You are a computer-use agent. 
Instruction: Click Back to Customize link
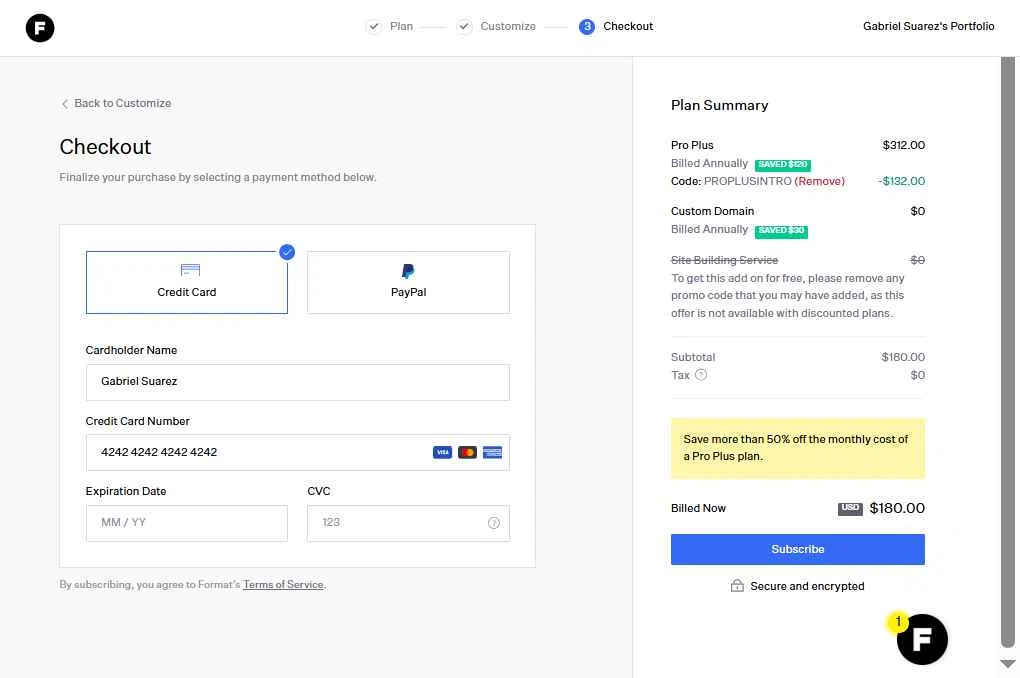point(122,103)
